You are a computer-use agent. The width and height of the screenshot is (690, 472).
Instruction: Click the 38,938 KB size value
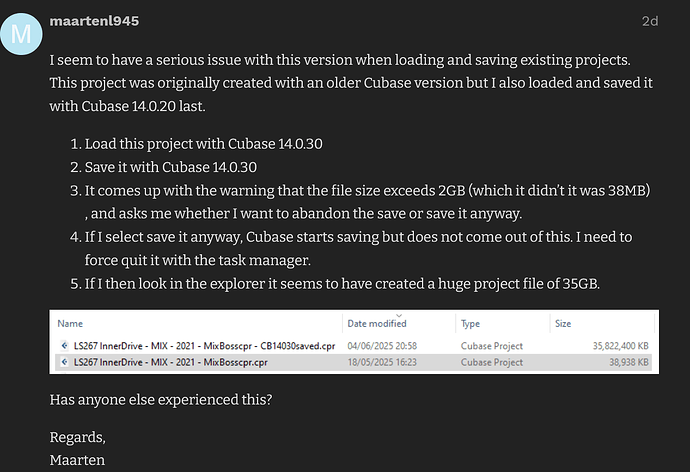(625, 360)
